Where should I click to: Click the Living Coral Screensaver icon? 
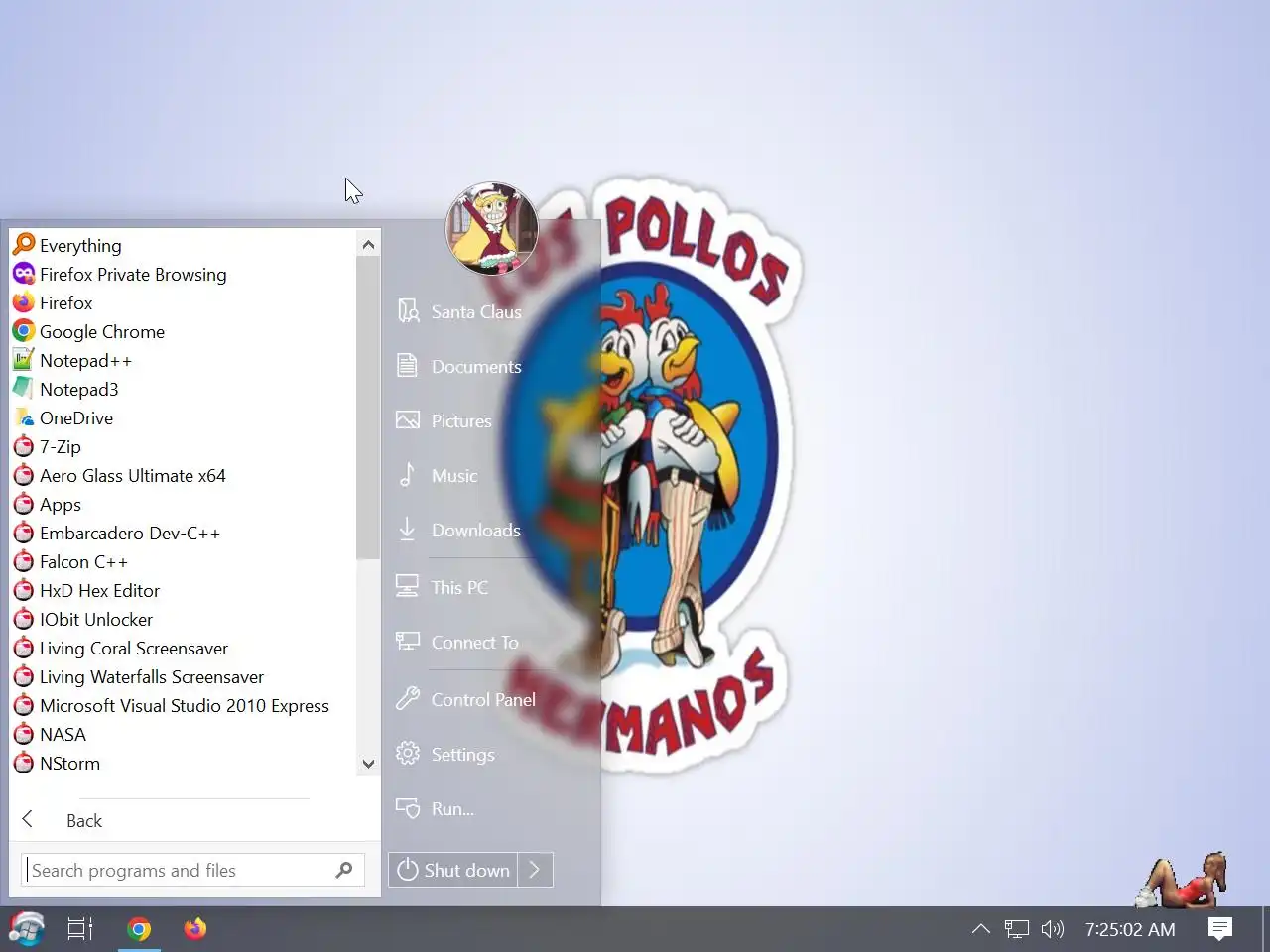tap(24, 648)
